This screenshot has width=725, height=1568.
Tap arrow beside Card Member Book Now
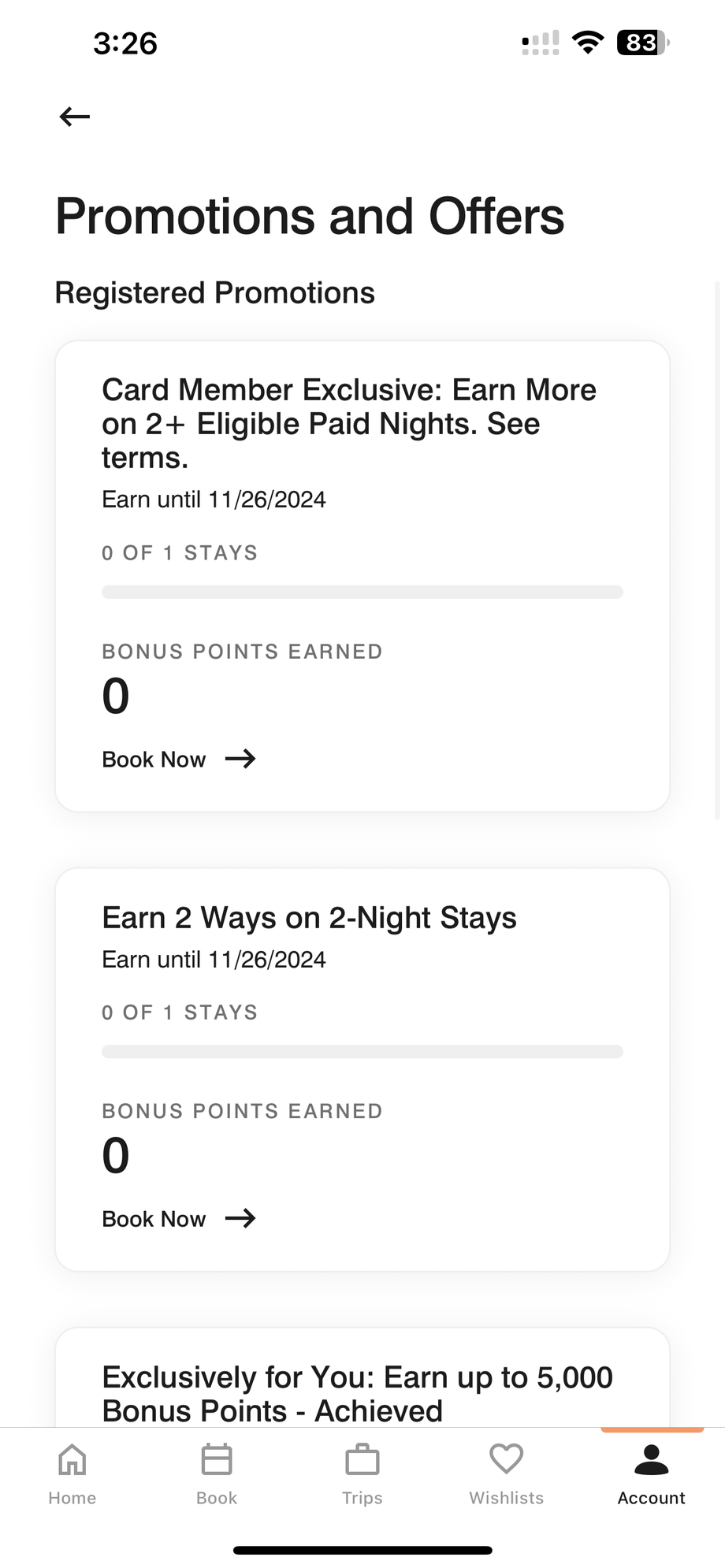pos(240,759)
